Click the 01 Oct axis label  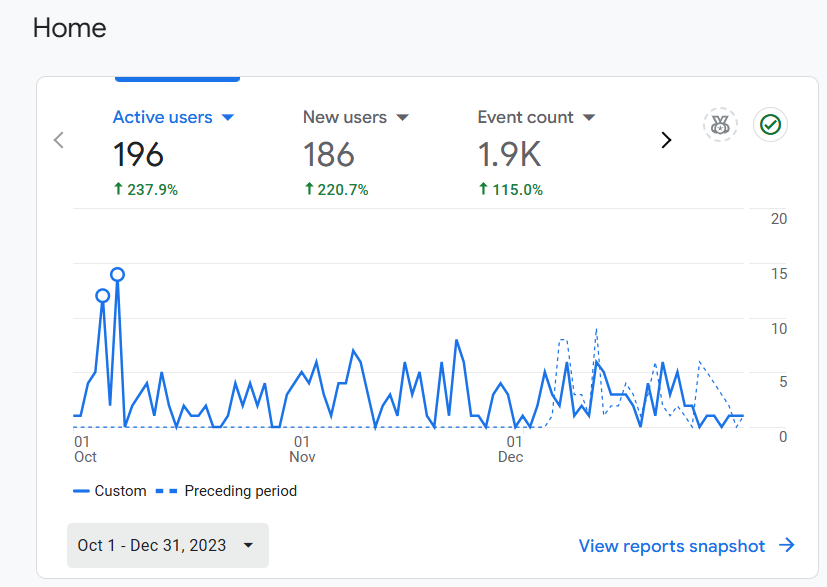click(85, 449)
